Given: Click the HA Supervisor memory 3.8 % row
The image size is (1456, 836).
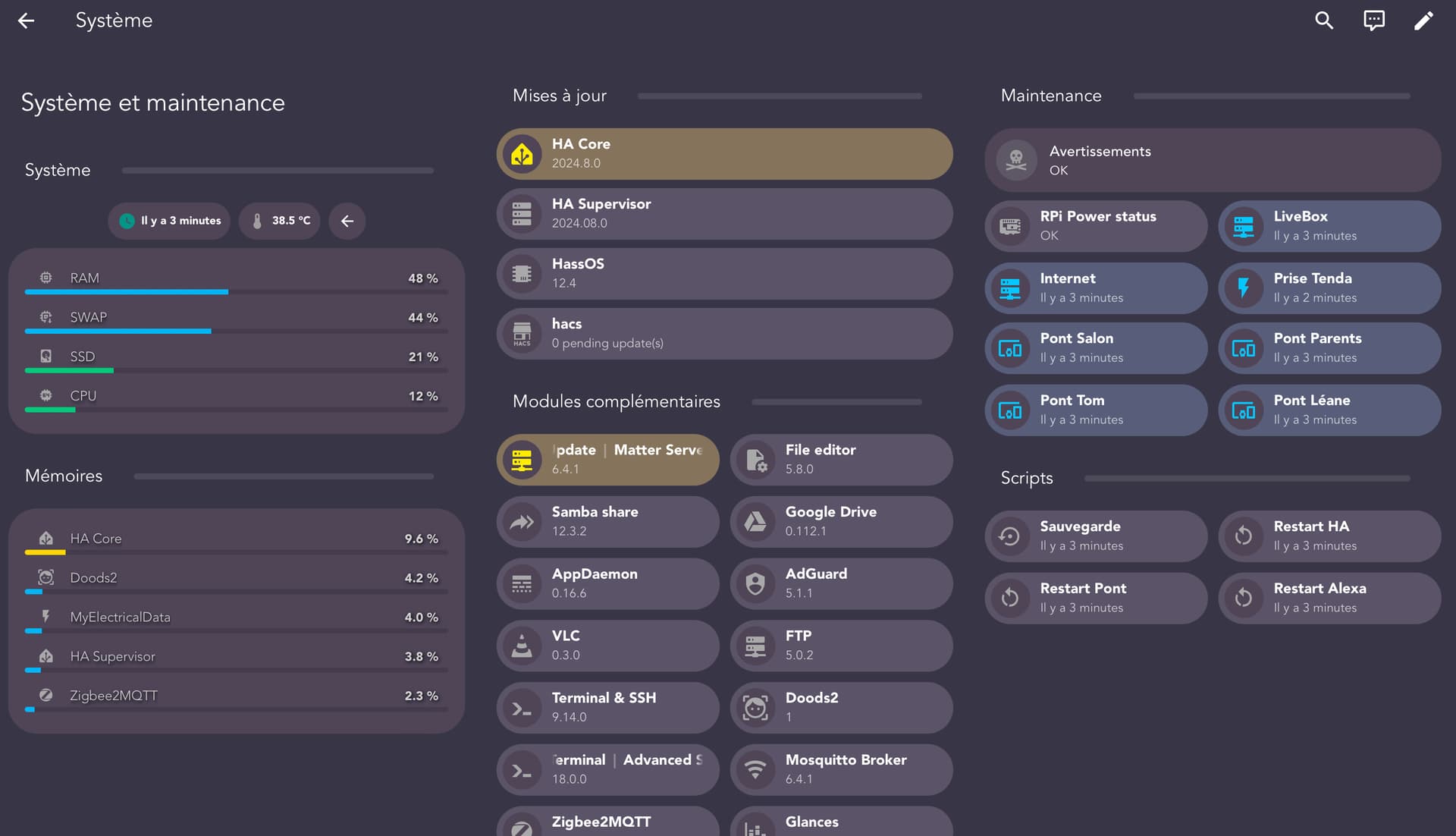Looking at the screenshot, I should 237,660.
